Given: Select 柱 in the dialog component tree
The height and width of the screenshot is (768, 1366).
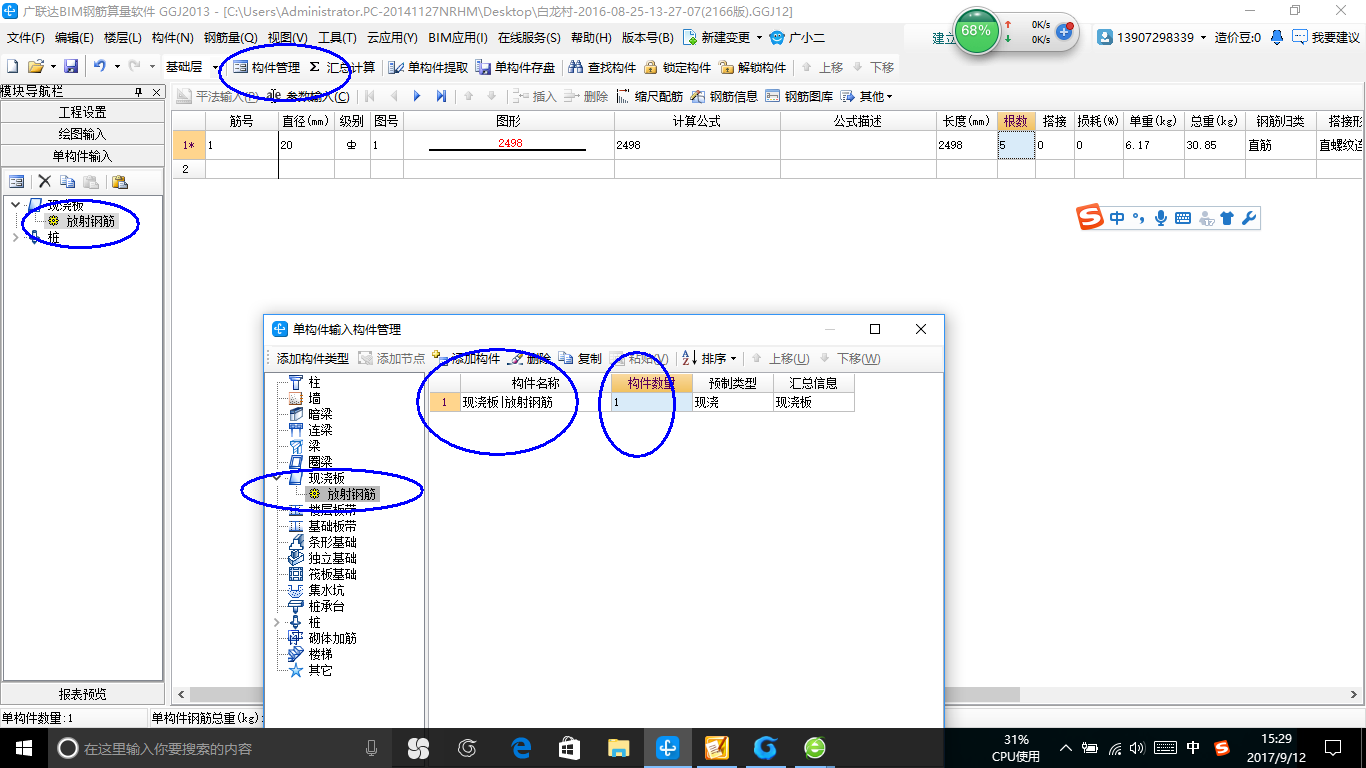Looking at the screenshot, I should pos(314,382).
